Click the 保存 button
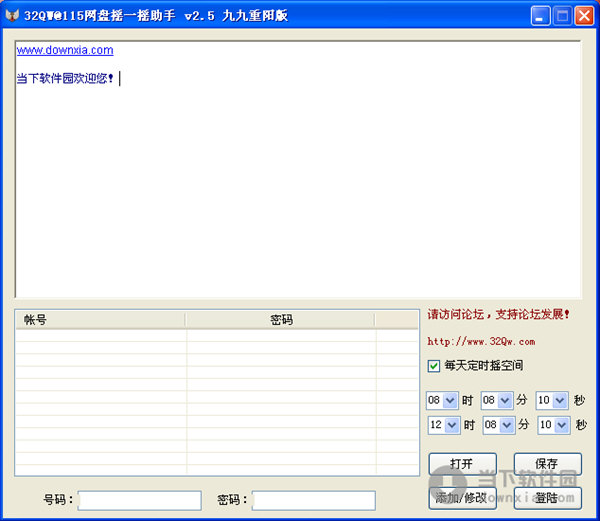The image size is (600, 521). [548, 464]
